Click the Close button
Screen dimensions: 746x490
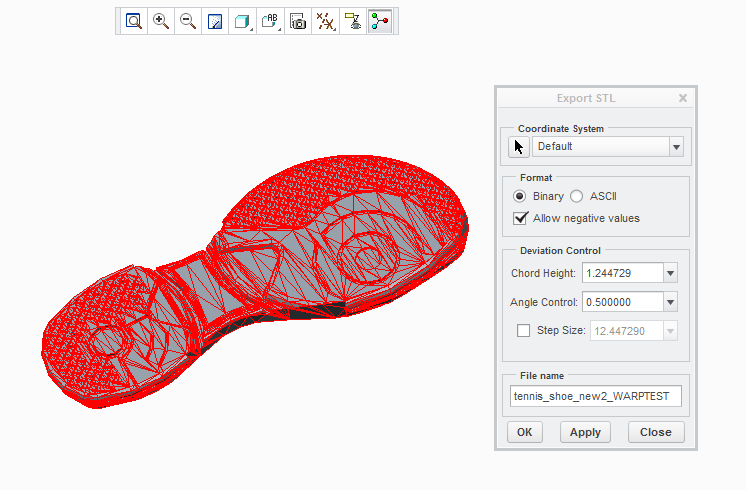656,432
